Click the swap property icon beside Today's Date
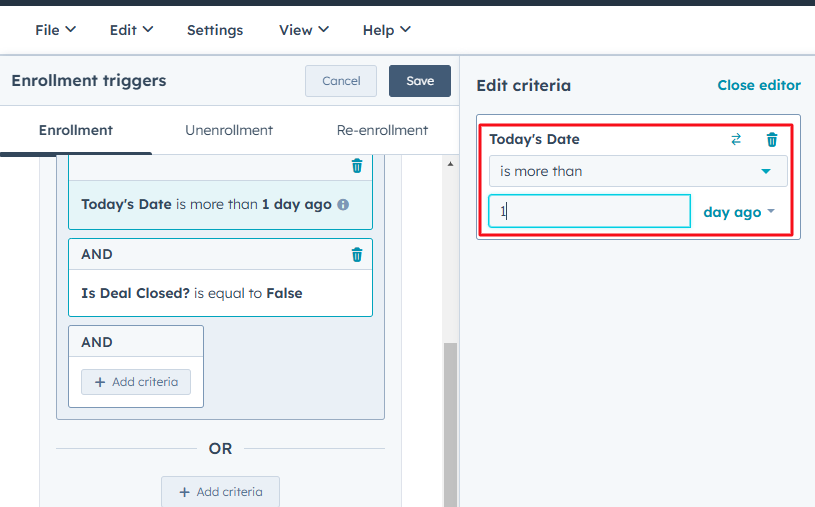 tap(736, 140)
